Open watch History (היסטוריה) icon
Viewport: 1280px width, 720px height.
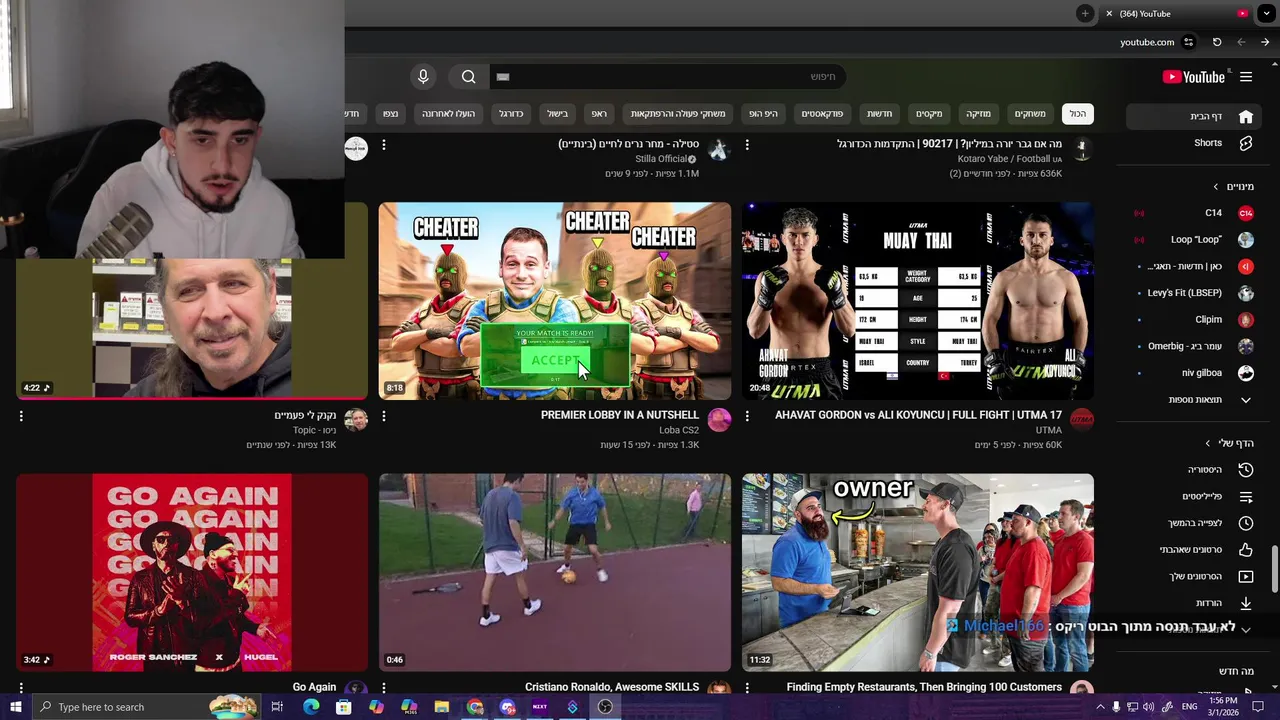click(x=1246, y=470)
